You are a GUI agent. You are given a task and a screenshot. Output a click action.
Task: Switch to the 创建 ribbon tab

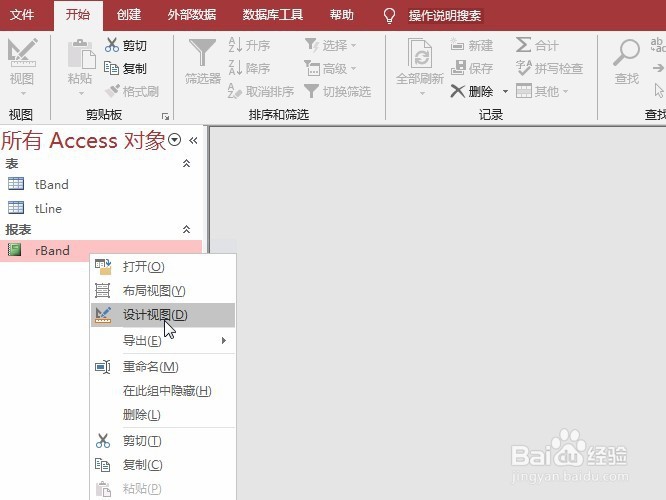(129, 15)
